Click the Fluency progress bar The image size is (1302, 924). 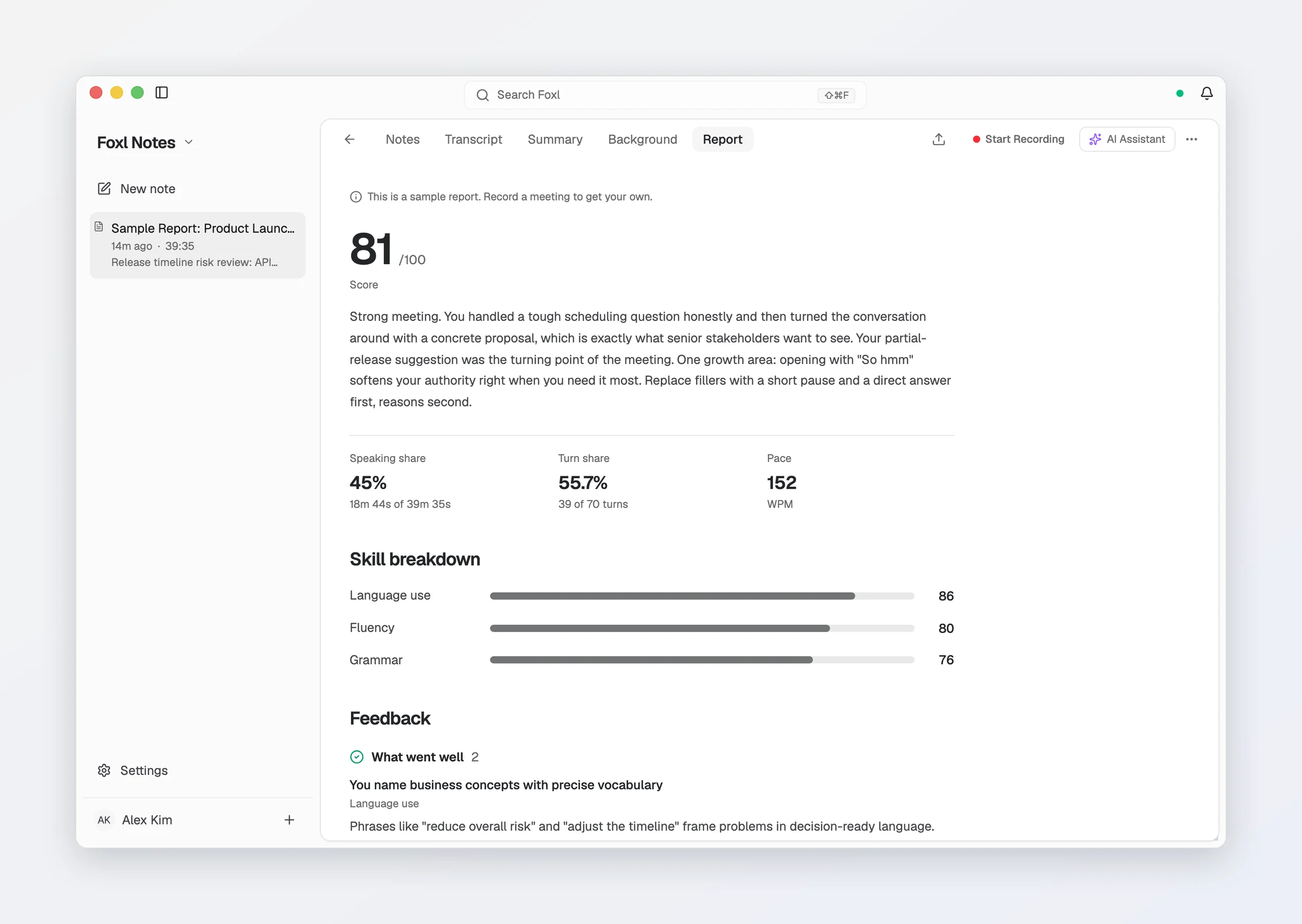coord(702,628)
